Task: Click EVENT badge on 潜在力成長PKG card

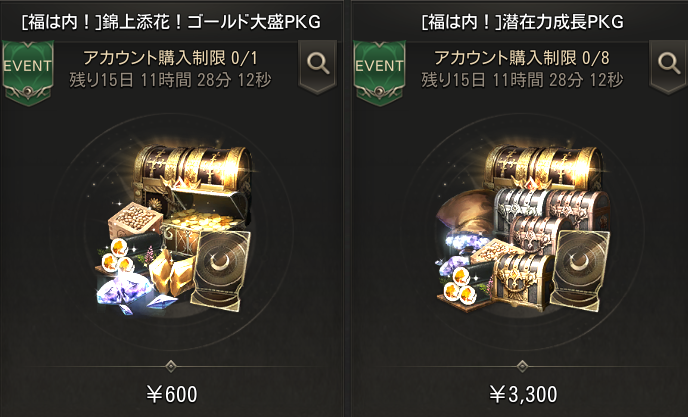Action: 380,72
